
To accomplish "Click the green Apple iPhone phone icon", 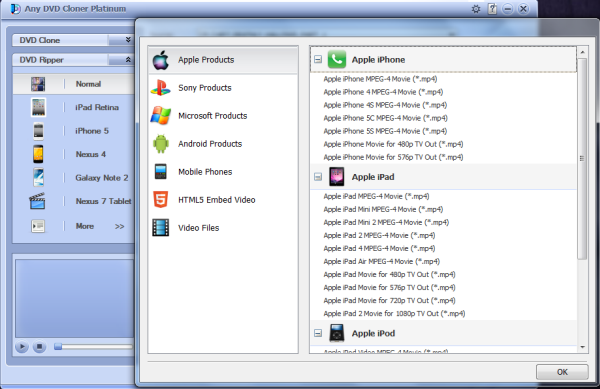I will (337, 59).
